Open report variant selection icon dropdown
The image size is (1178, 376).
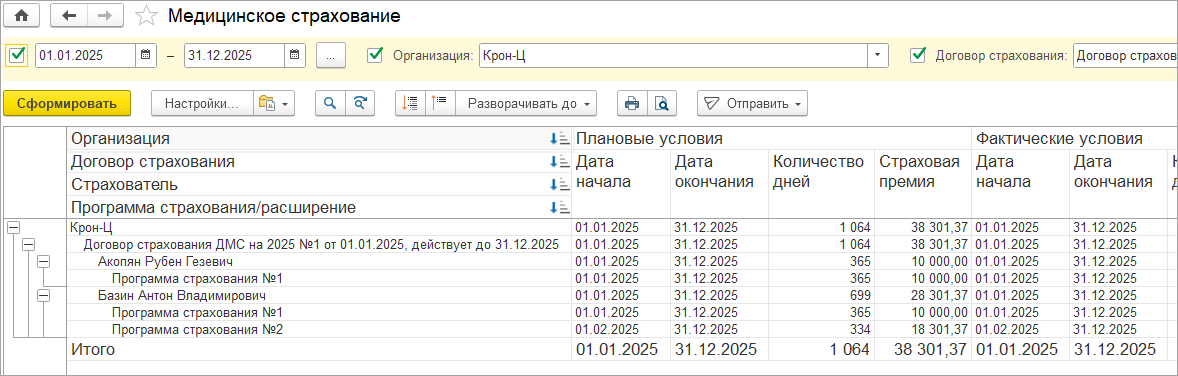(x=274, y=104)
